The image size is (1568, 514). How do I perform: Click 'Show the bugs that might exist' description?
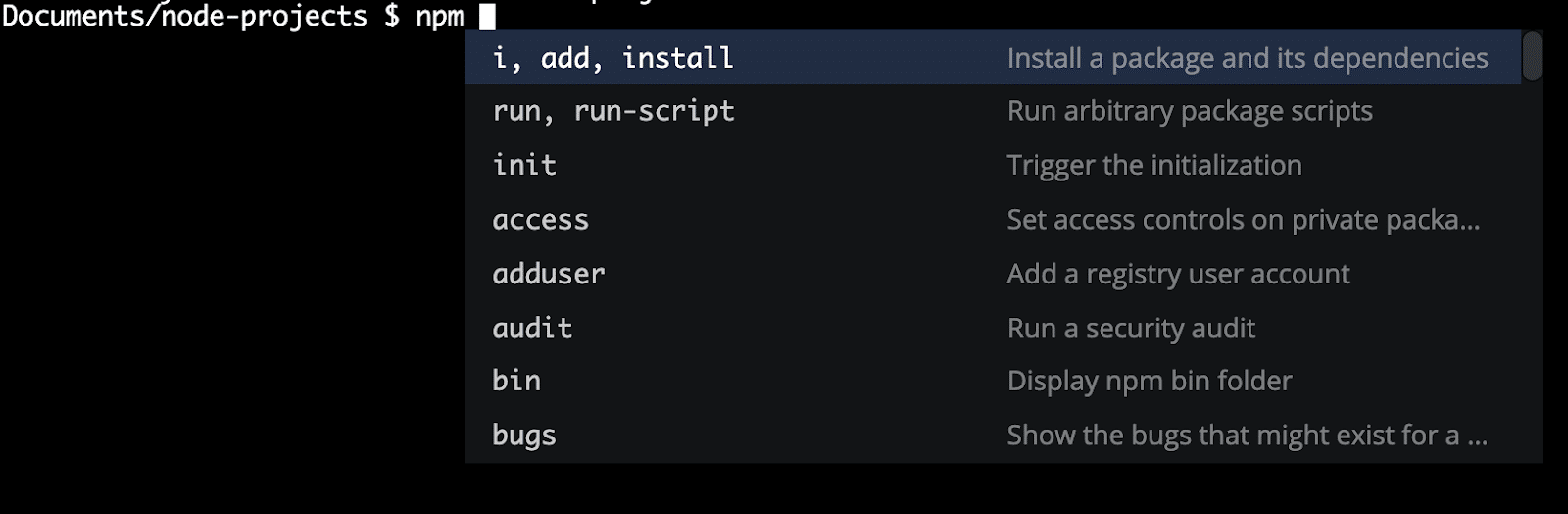(1248, 436)
